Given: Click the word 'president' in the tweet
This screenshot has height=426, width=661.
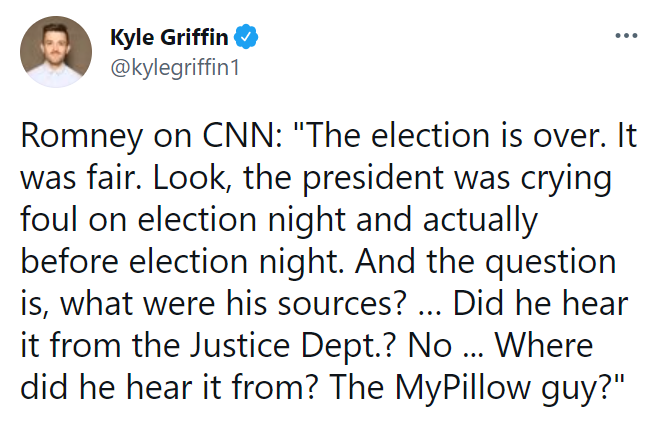Looking at the screenshot, I should point(373,179).
